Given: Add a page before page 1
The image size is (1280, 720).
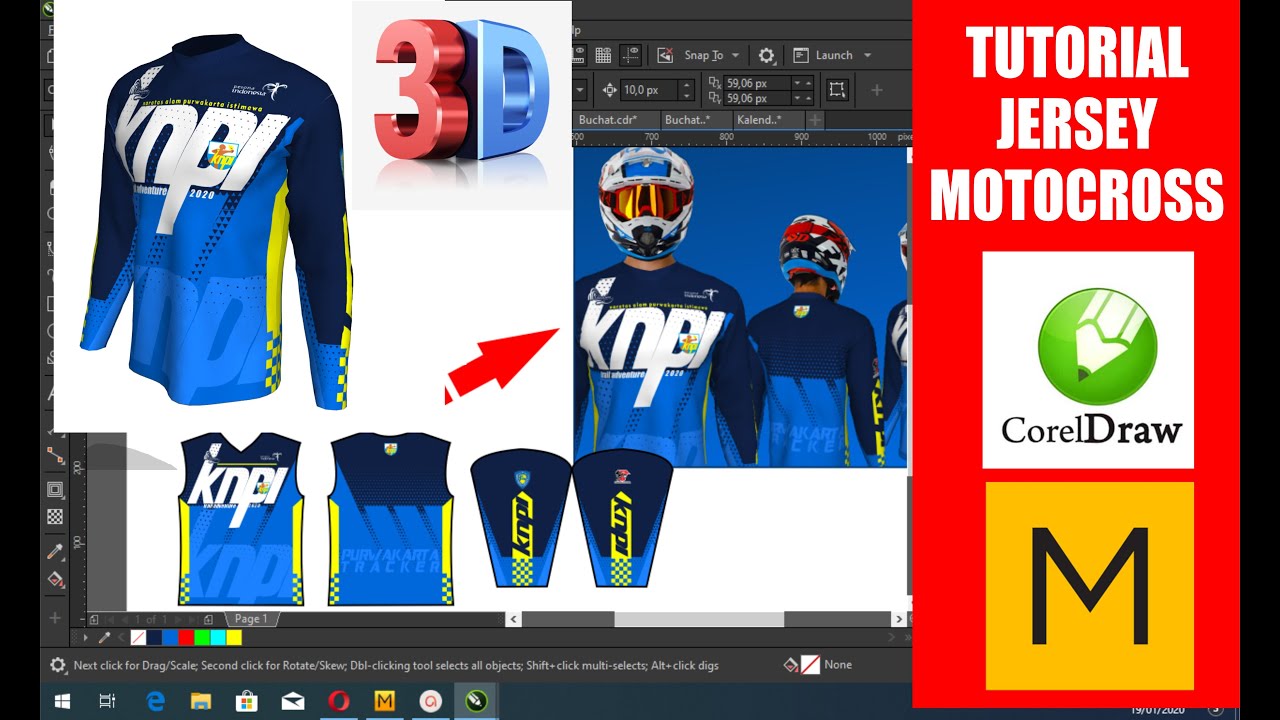Looking at the screenshot, I should pyautogui.click(x=94, y=619).
